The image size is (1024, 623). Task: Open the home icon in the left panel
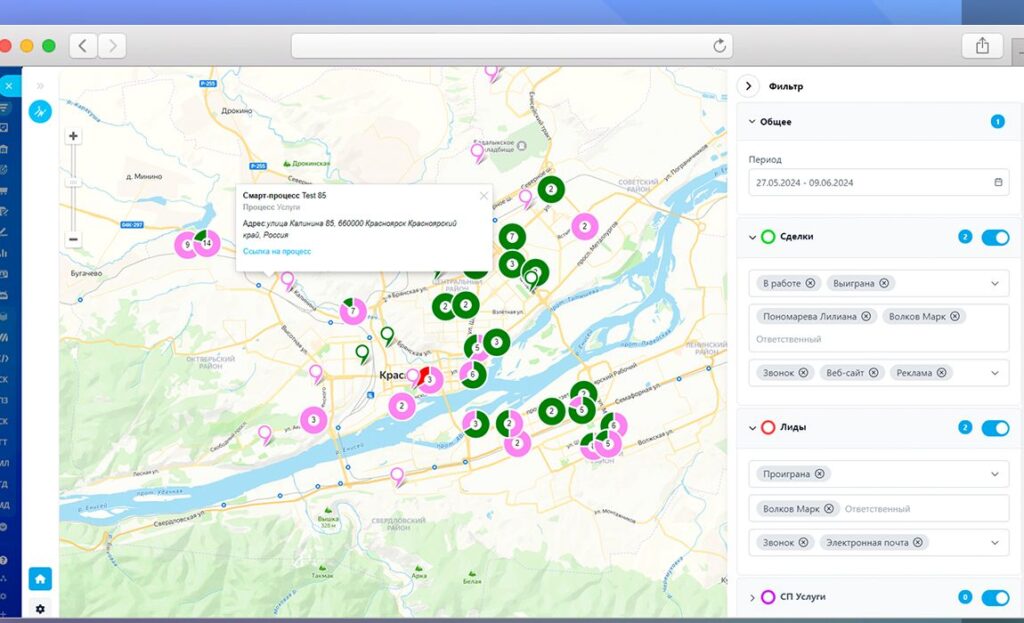coord(40,579)
